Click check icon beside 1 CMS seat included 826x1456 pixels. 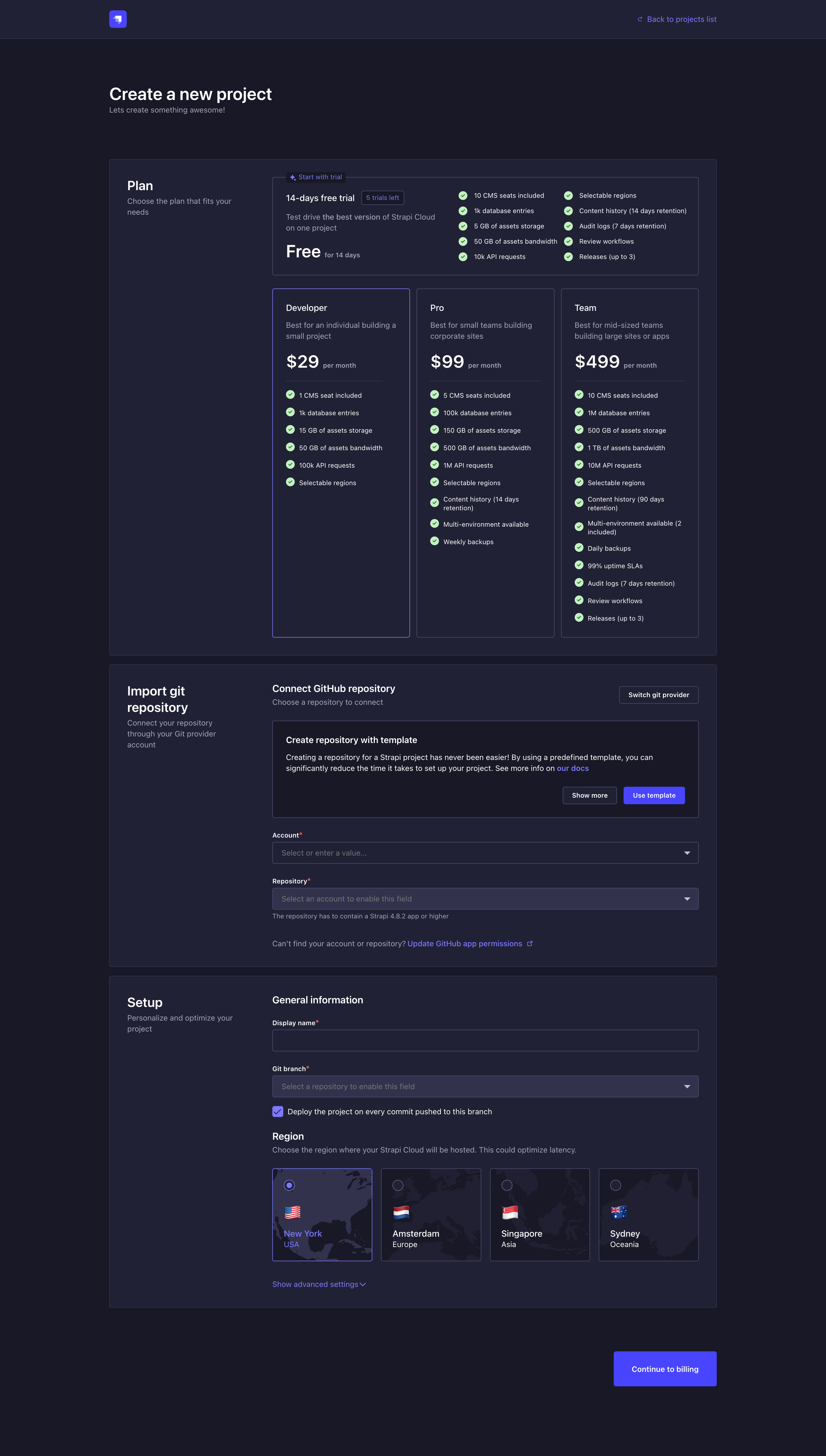click(x=290, y=395)
